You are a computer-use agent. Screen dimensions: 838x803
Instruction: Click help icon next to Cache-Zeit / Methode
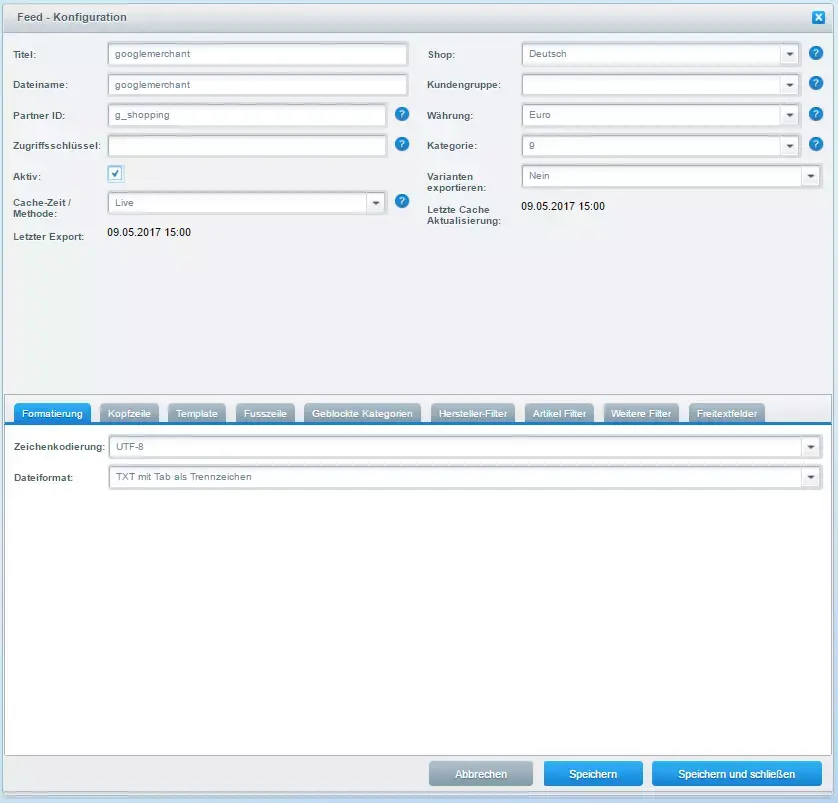click(x=402, y=201)
